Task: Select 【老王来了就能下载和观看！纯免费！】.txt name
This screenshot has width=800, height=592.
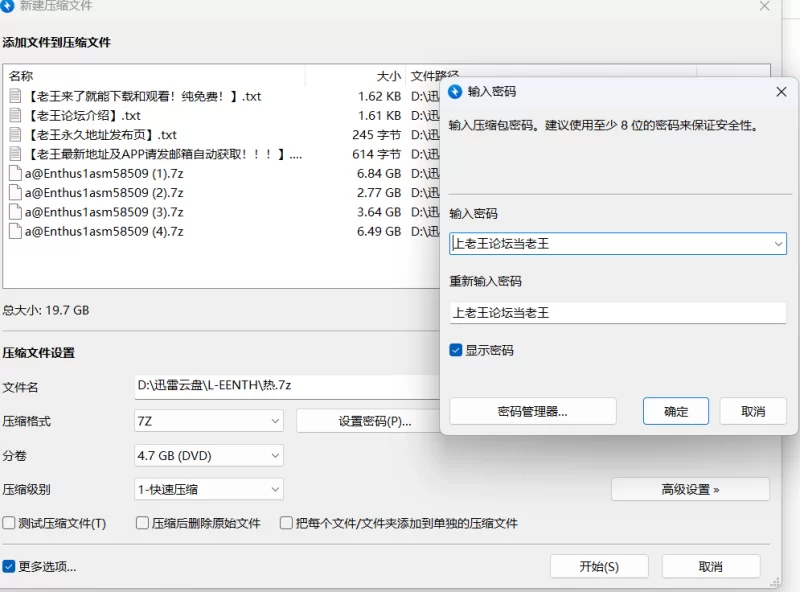Action: 143,96
